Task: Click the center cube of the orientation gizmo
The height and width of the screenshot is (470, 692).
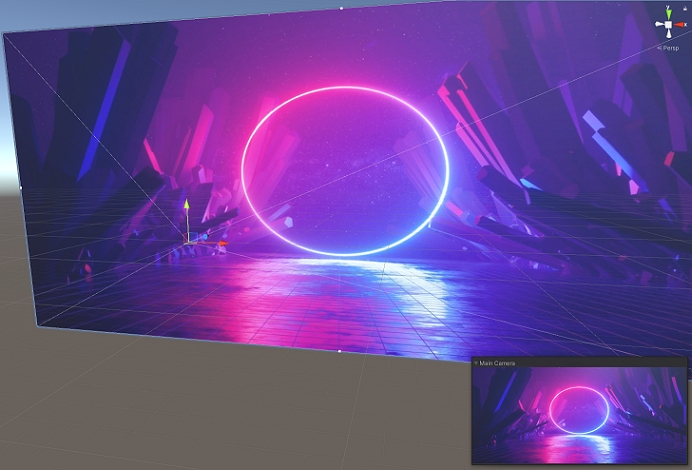Action: [667, 24]
